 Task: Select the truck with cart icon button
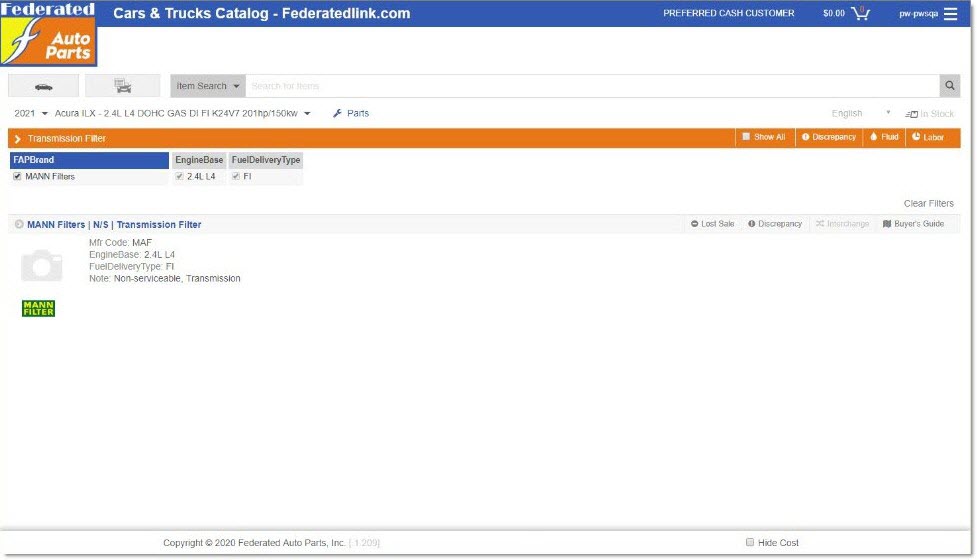[x=122, y=86]
